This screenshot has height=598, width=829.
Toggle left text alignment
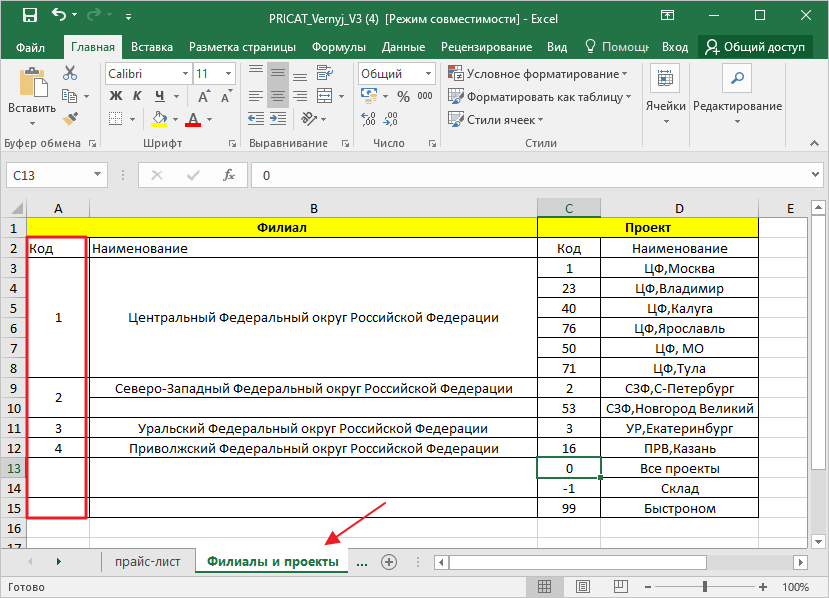coord(256,96)
